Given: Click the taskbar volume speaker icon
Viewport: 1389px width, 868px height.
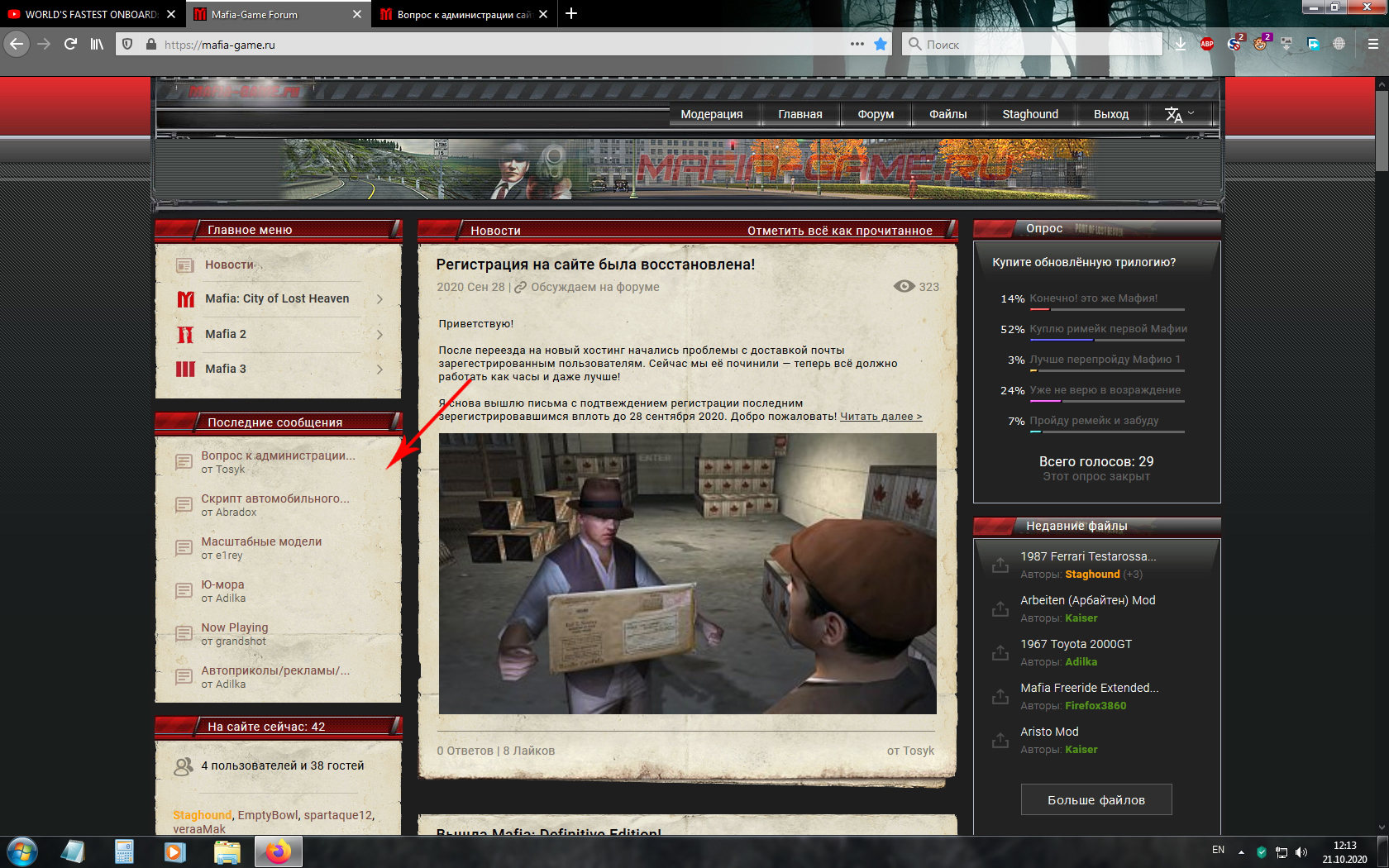Looking at the screenshot, I should point(1301,851).
